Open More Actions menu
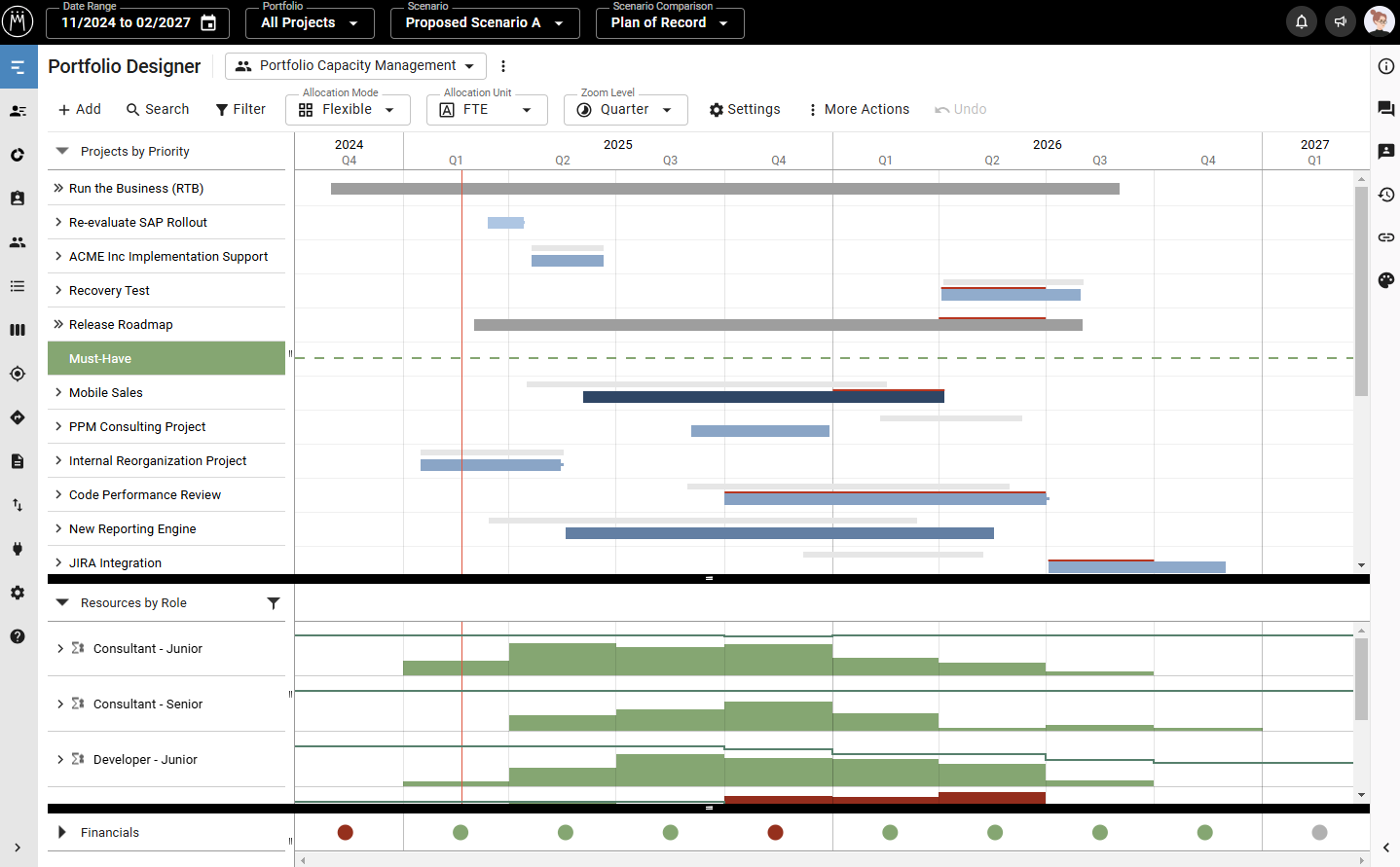The height and width of the screenshot is (867, 1400). pyautogui.click(x=858, y=110)
